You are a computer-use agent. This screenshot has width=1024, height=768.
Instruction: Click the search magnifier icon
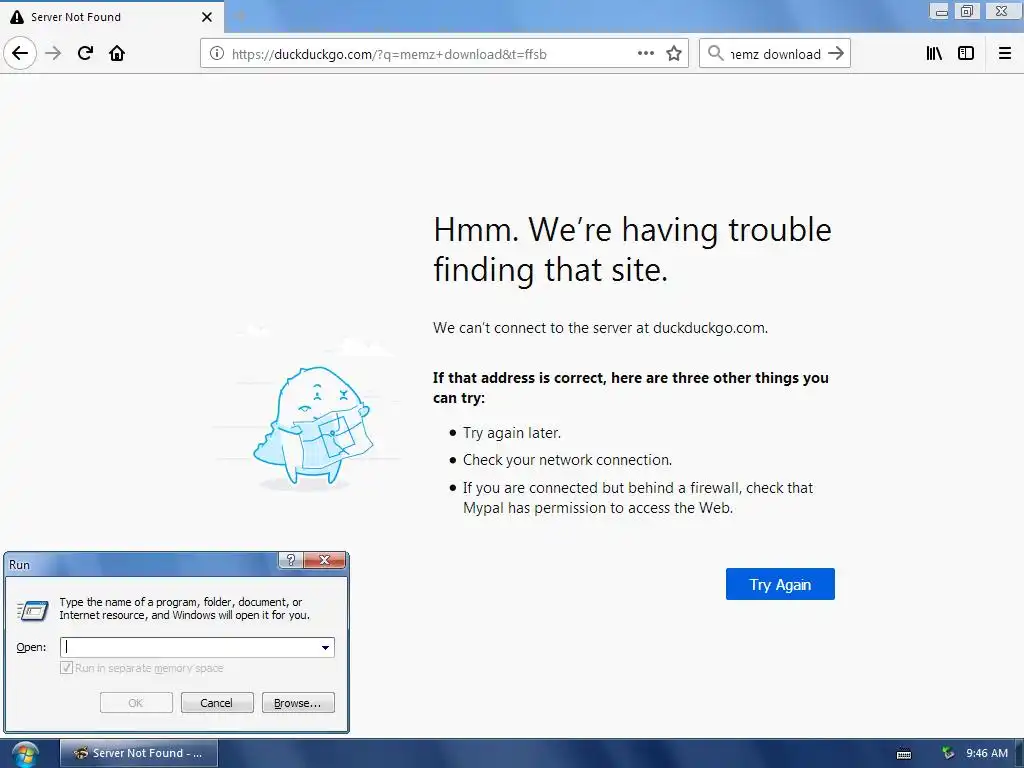[715, 54]
